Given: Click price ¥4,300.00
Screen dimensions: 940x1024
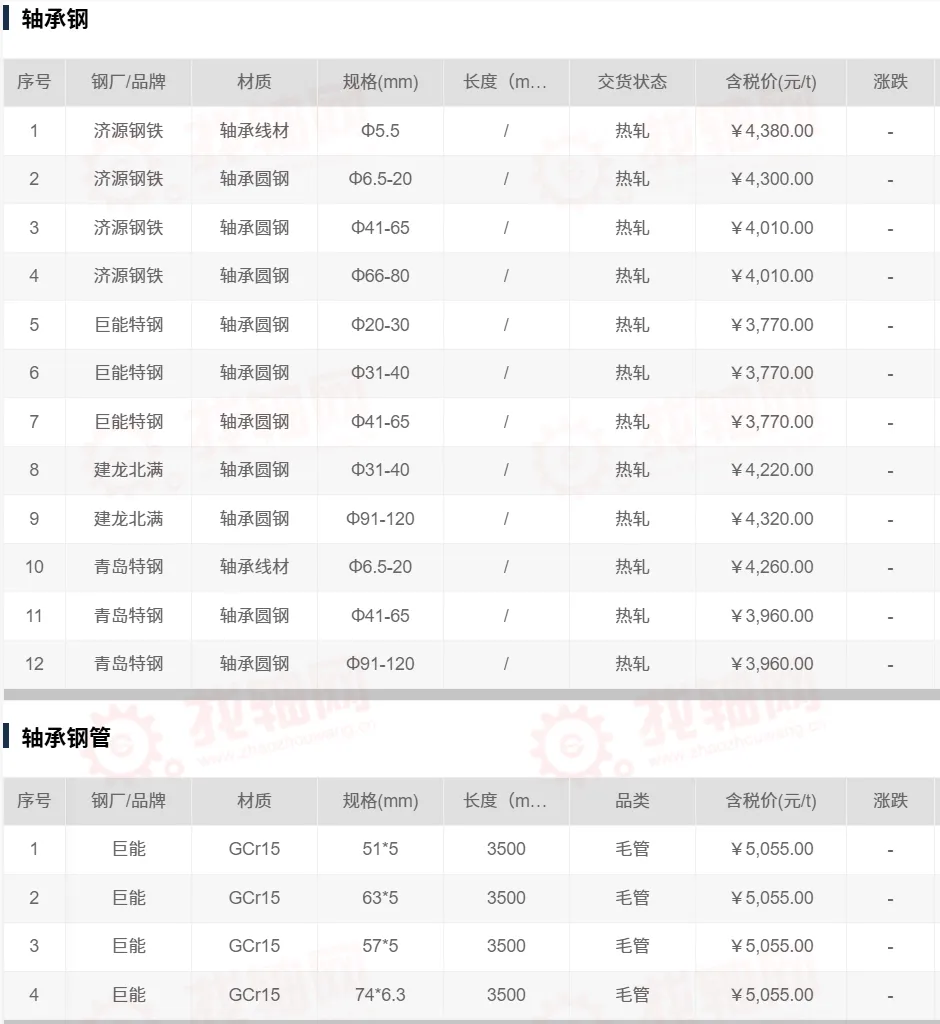Looking at the screenshot, I should tap(771, 179).
